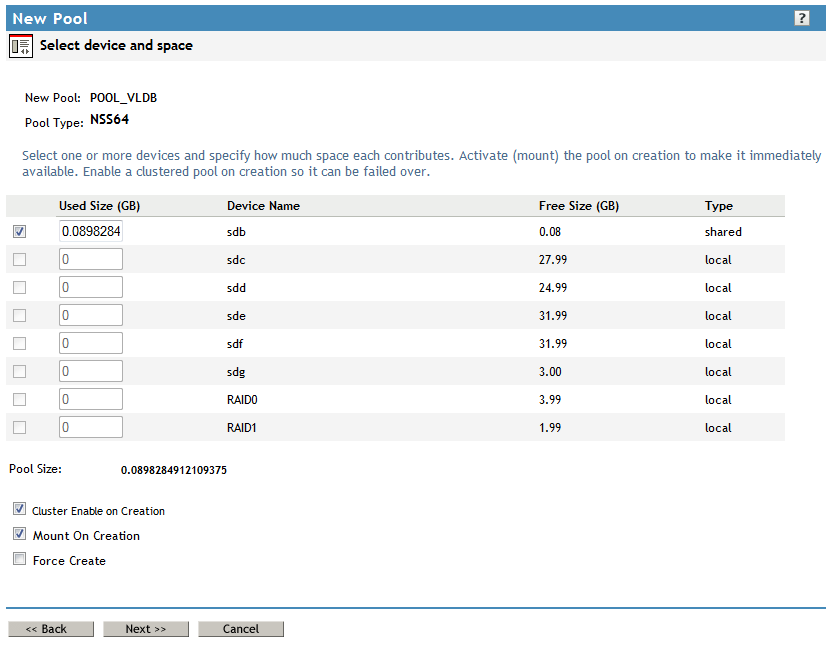
Task: Click the Select device and space wizard icon
Action: coord(20,46)
